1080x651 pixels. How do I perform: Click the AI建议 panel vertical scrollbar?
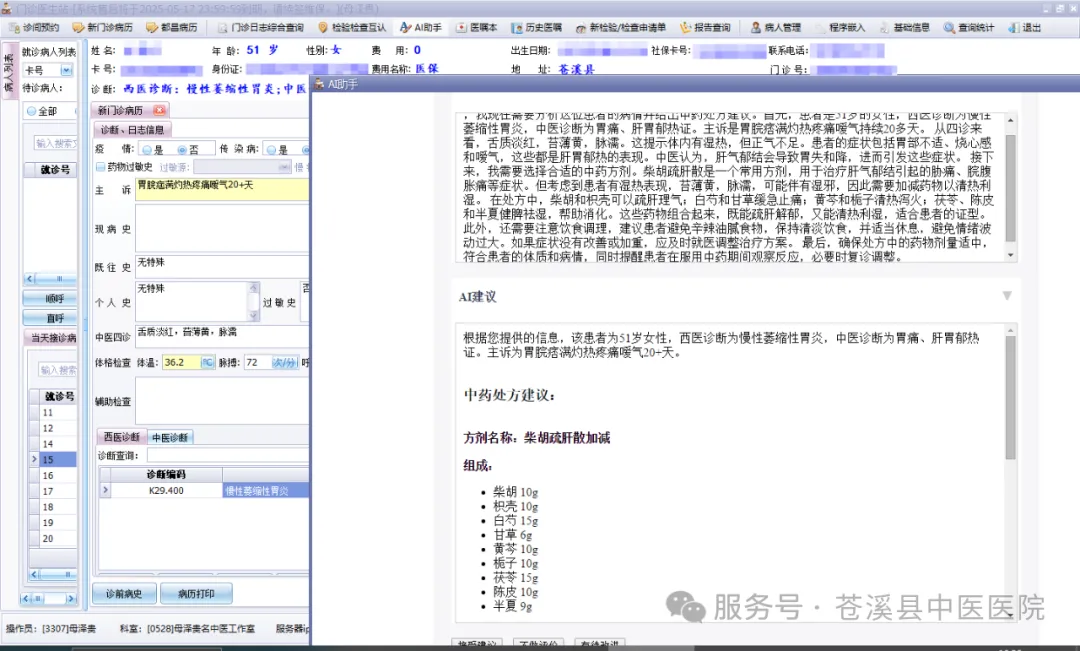point(1010,397)
